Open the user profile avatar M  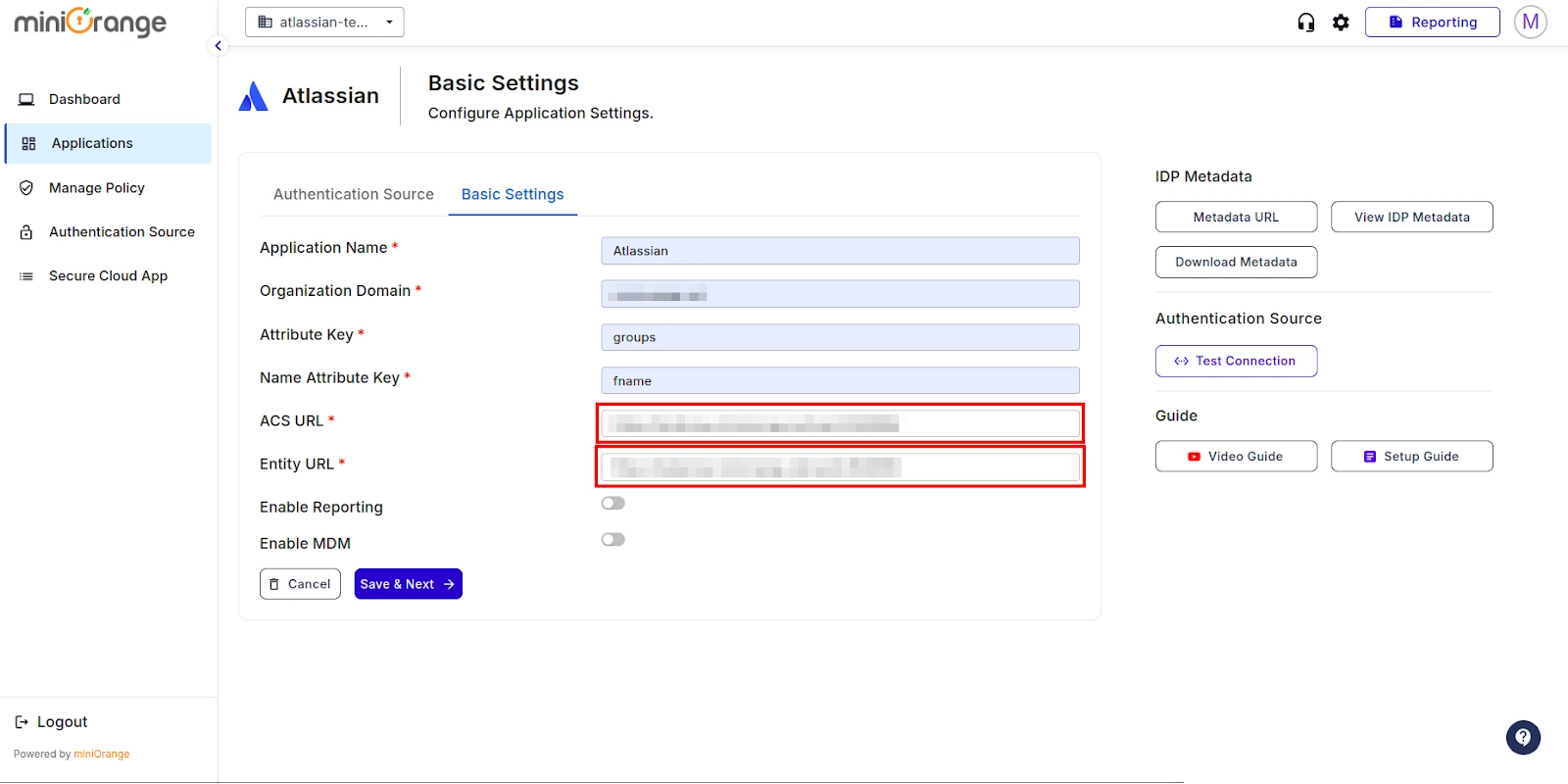1530,22
